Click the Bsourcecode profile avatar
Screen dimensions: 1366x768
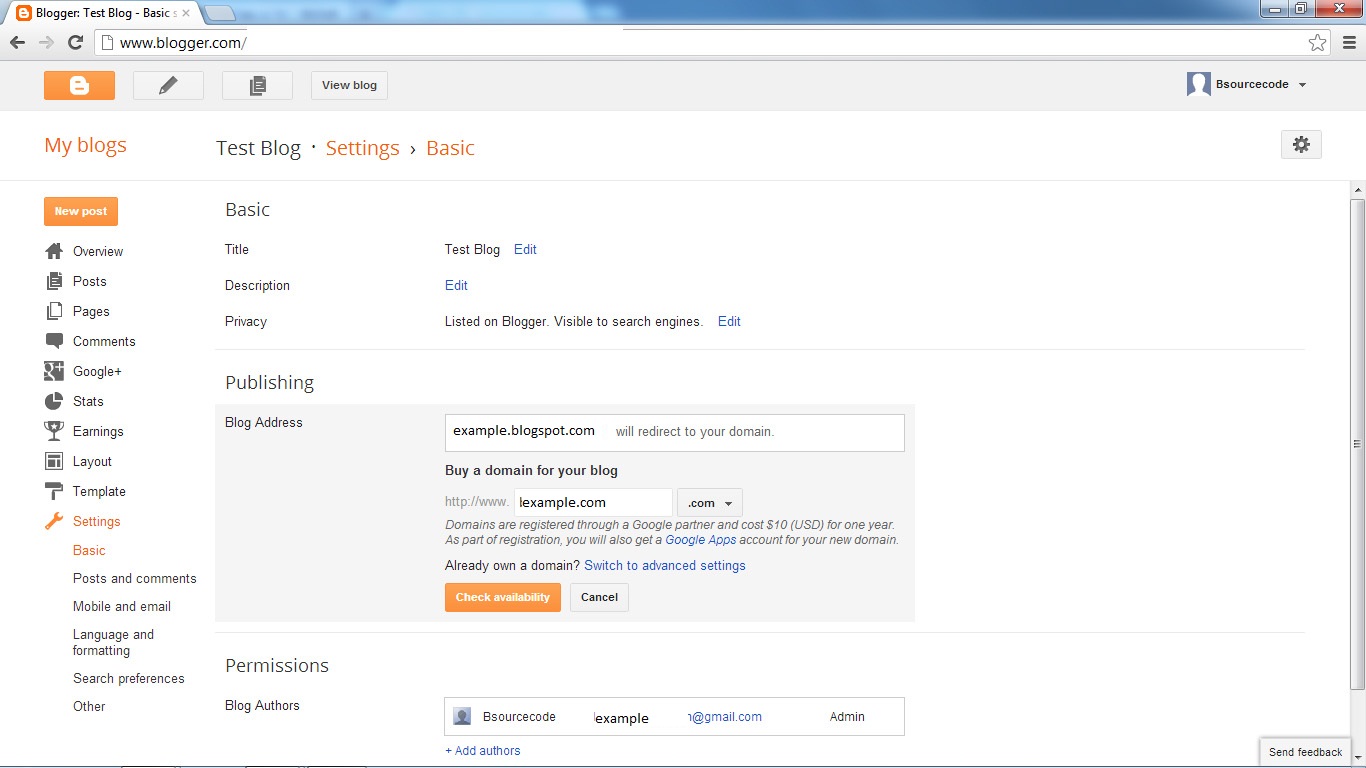(1199, 84)
